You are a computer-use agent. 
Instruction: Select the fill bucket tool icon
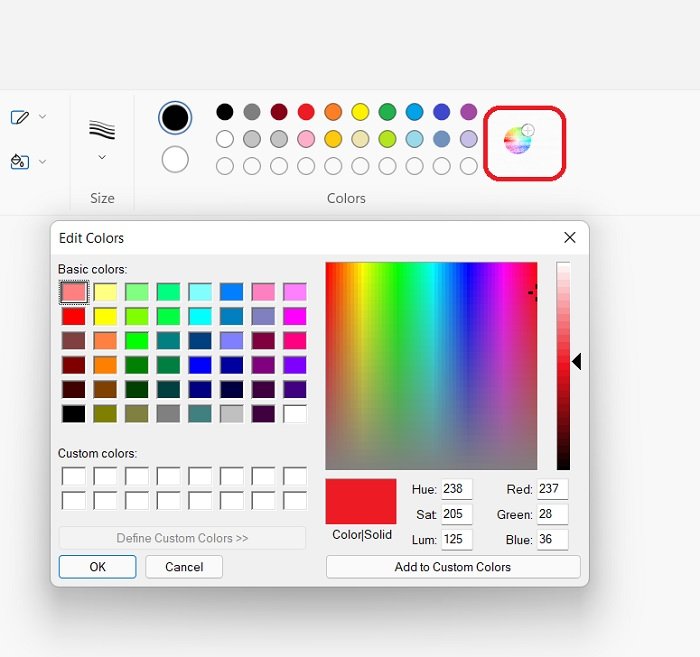tap(20, 161)
